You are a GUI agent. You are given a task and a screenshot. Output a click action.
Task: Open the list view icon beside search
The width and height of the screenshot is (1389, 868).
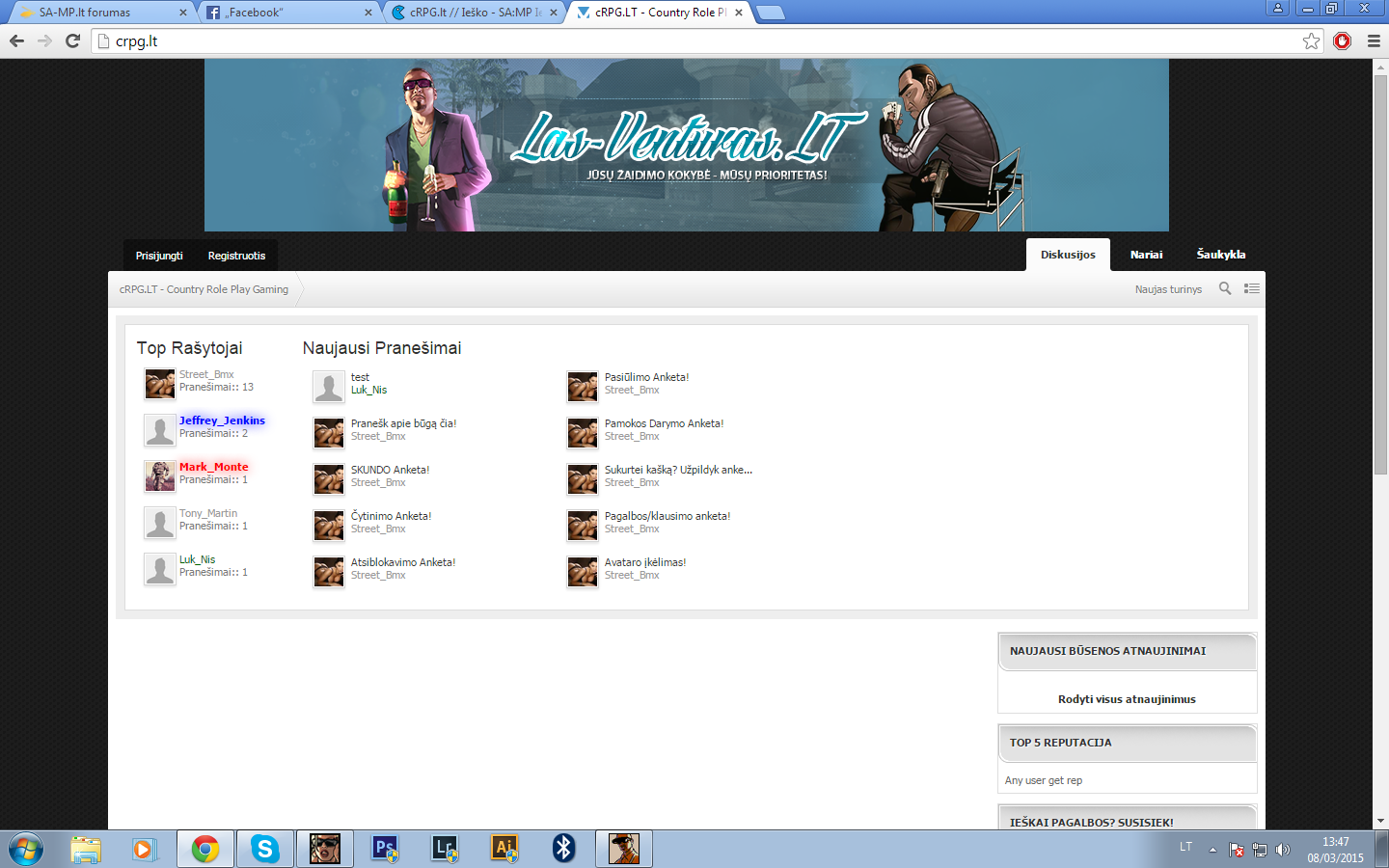pyautogui.click(x=1252, y=288)
